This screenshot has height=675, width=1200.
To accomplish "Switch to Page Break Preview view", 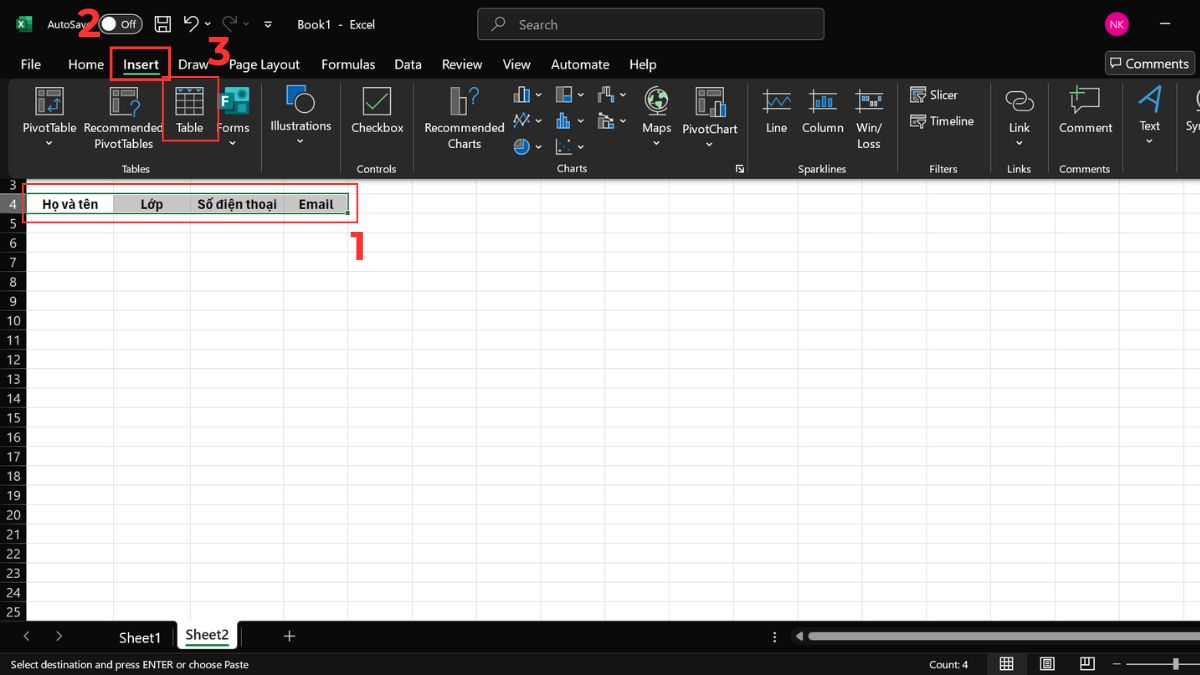I will [x=1087, y=663].
